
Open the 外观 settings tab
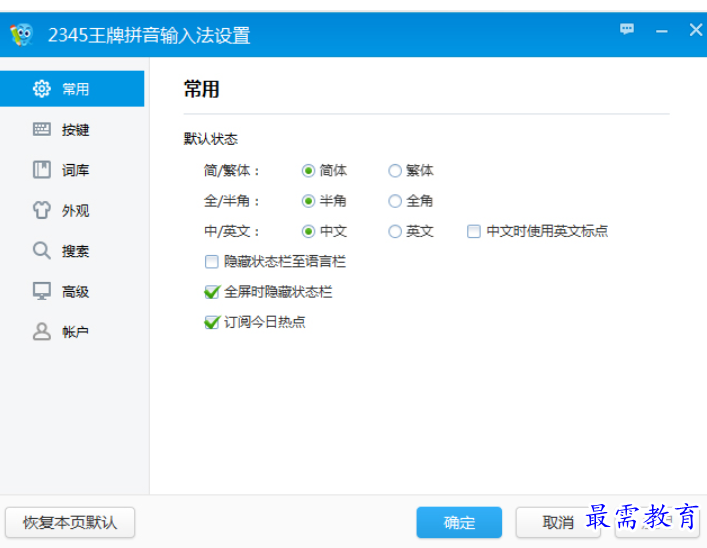point(72,210)
